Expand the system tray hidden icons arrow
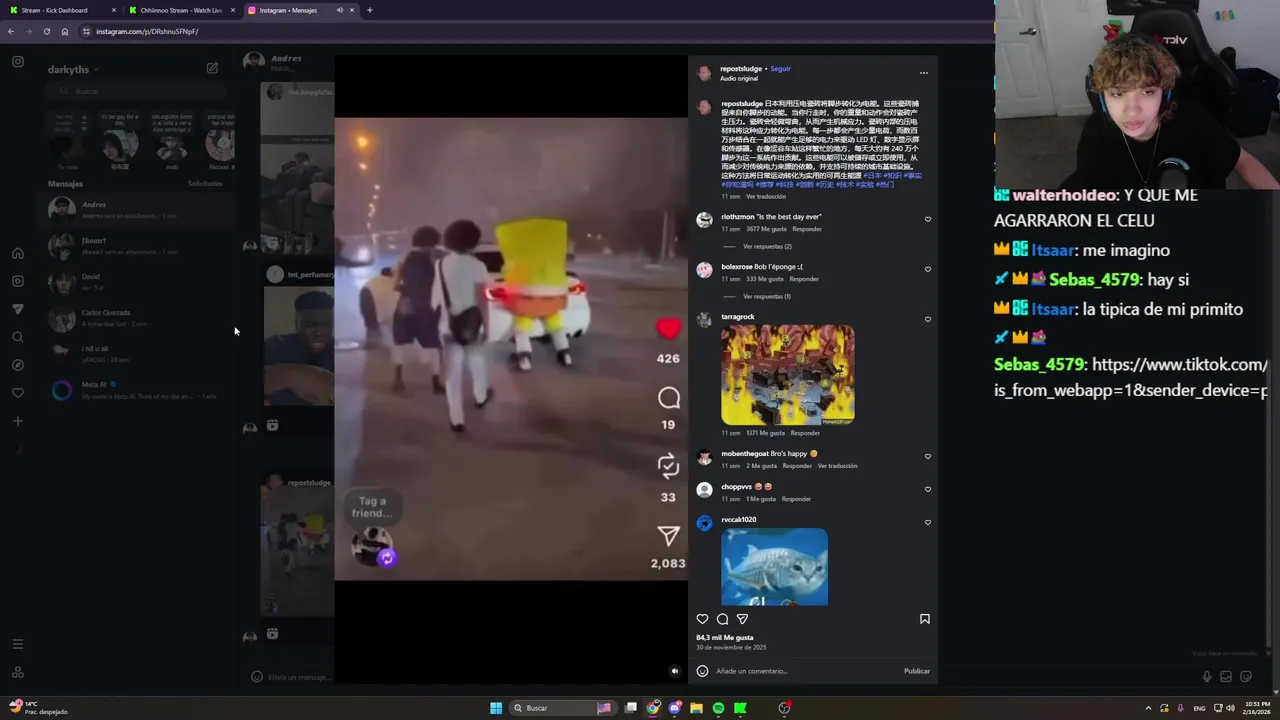This screenshot has width=1280, height=720. (x=1148, y=708)
